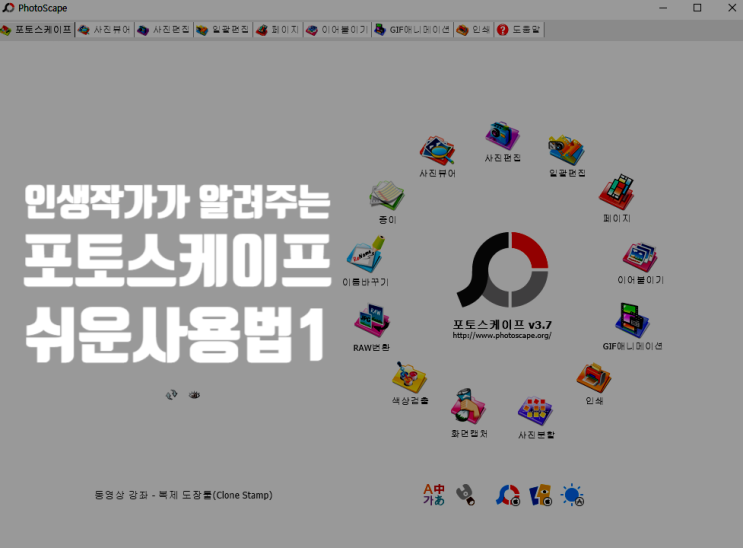Screen dimensions: 743x548
Task: Click the blue-red PhotoScape icon at bottom
Action: point(508,495)
